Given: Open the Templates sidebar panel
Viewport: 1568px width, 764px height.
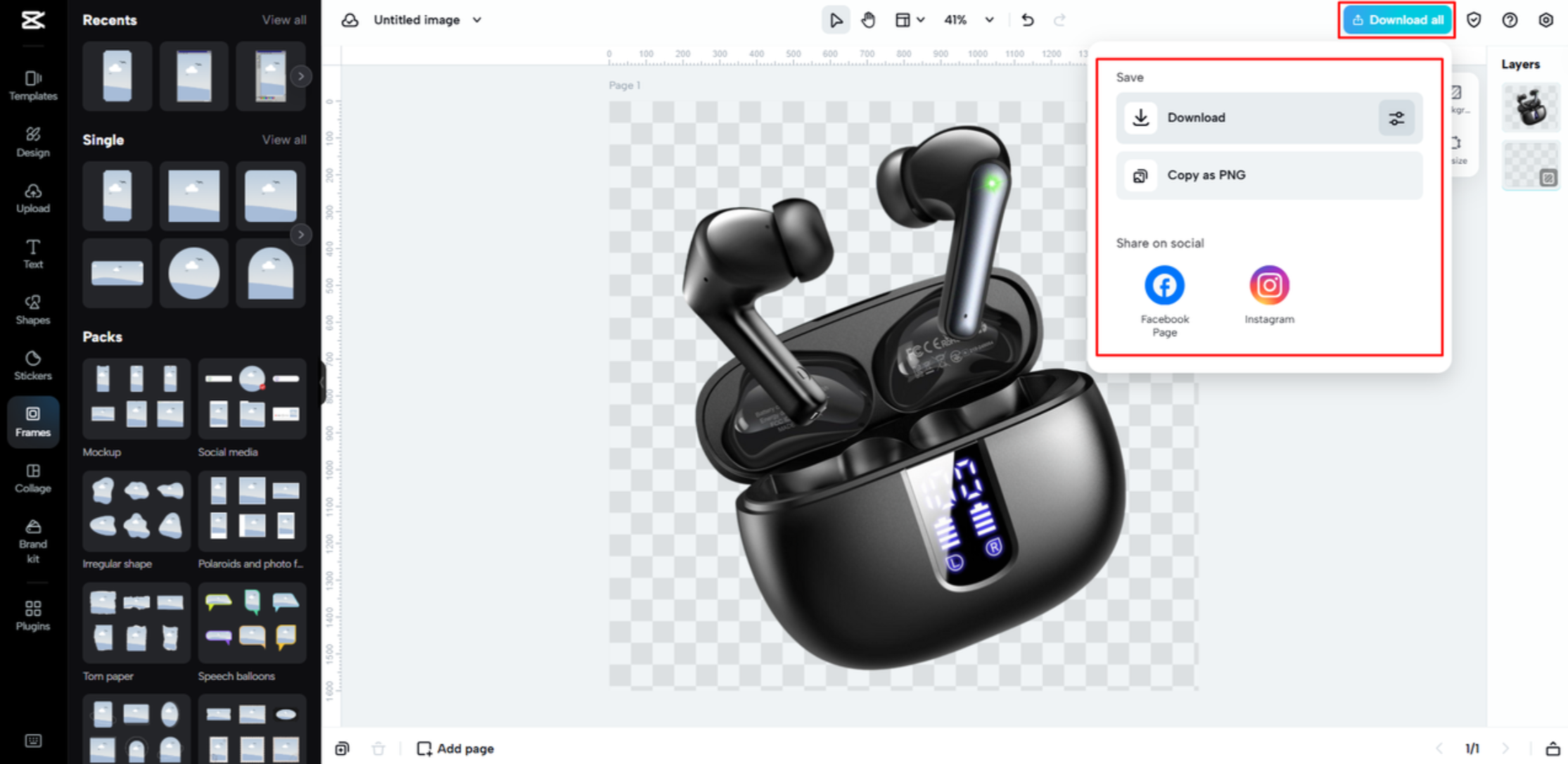Looking at the screenshot, I should coord(33,85).
